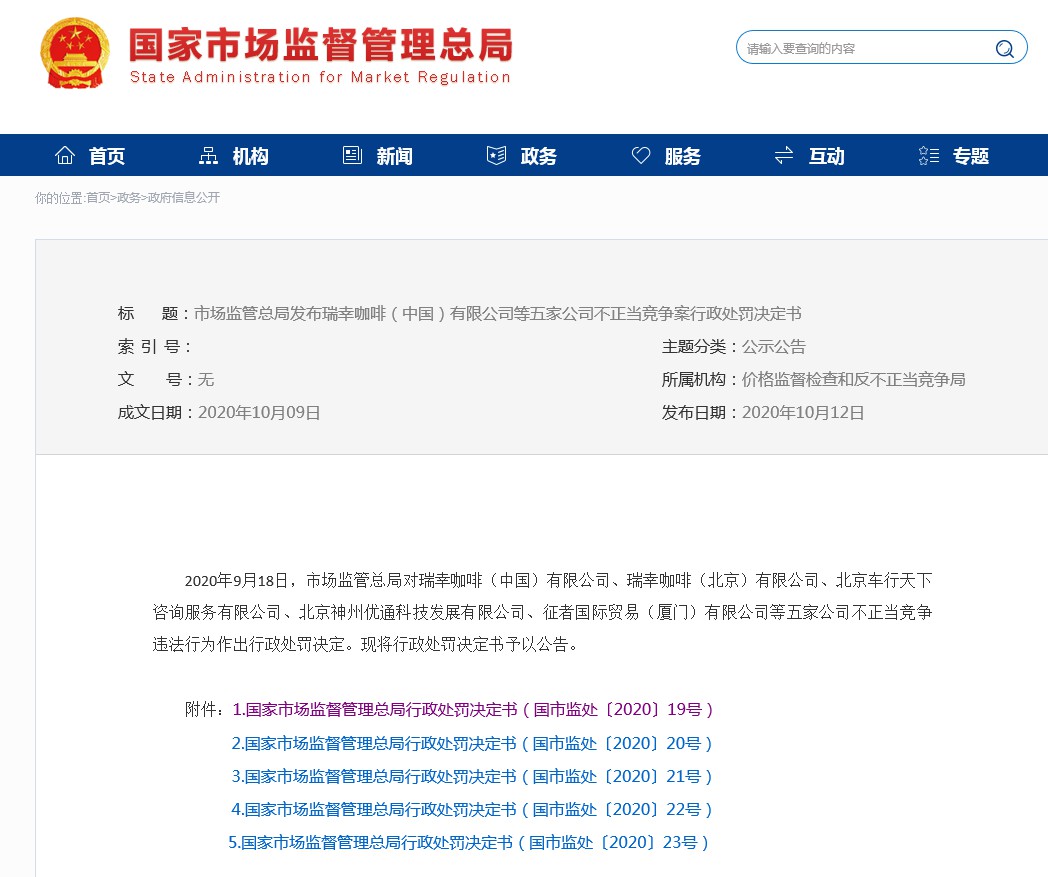
Task: Open the 新闻 navigation menu item
Action: pos(394,156)
